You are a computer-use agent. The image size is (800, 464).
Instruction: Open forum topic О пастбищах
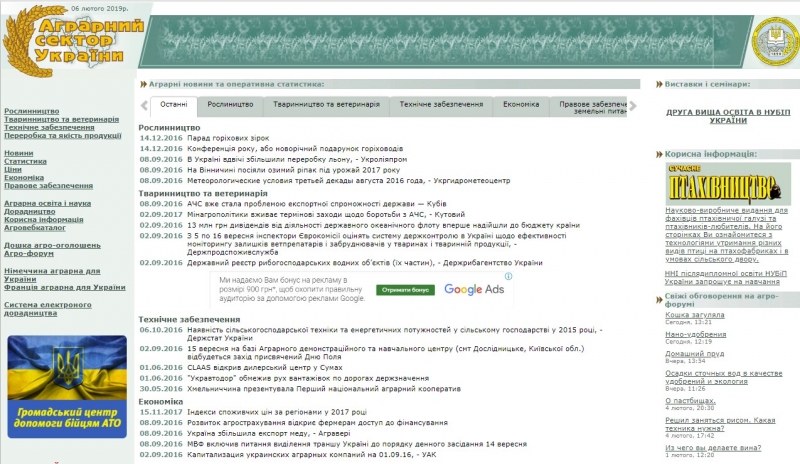pyautogui.click(x=690, y=400)
